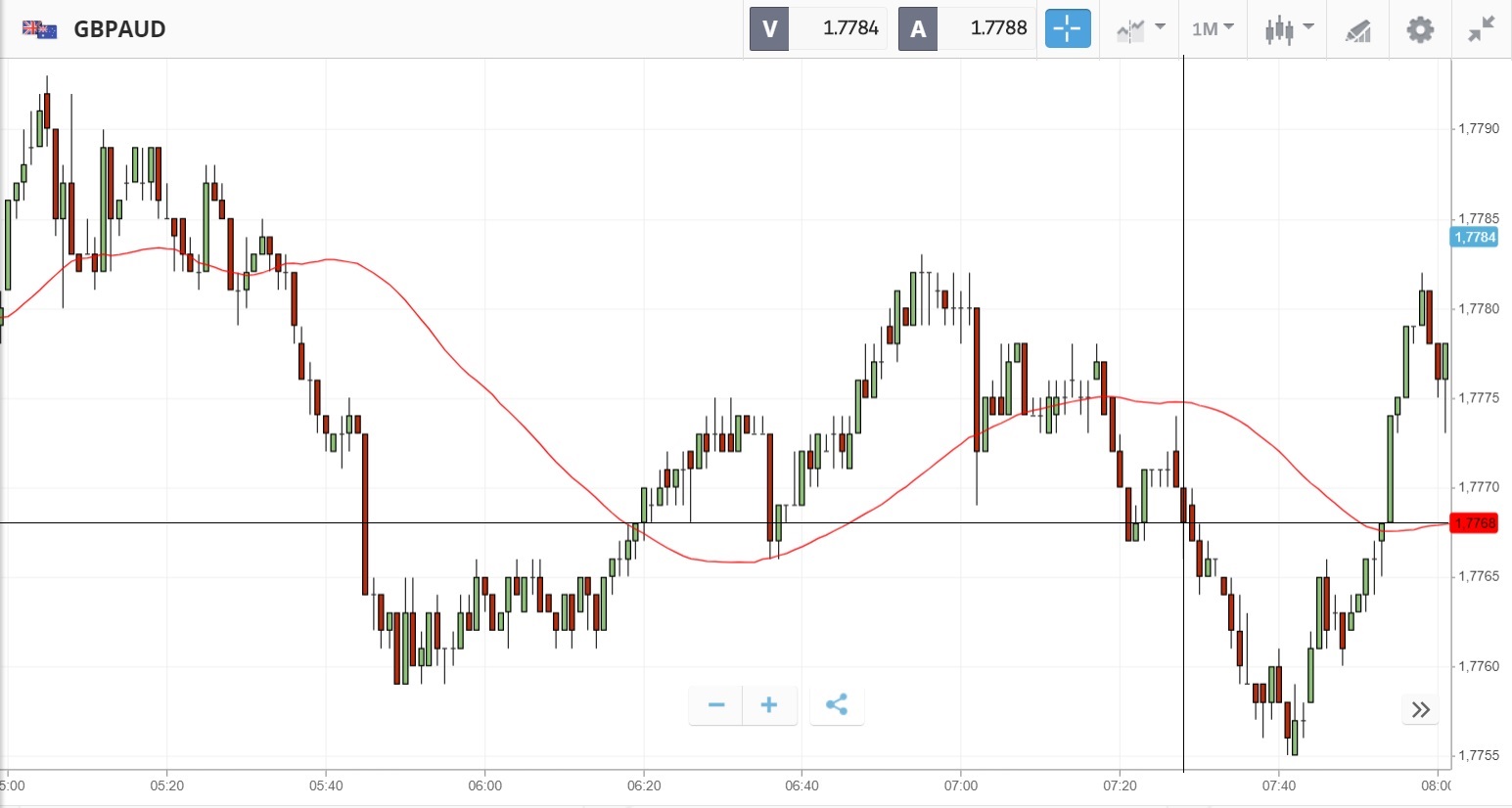Toggle the crosshair cursor tool
1512x808 pixels.
coord(1067,28)
